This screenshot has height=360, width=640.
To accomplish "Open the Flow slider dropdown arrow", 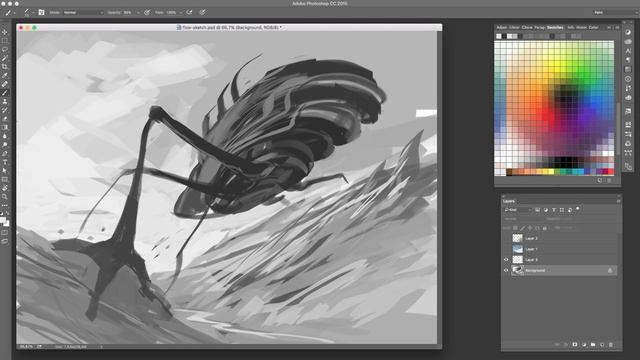I will (180, 13).
